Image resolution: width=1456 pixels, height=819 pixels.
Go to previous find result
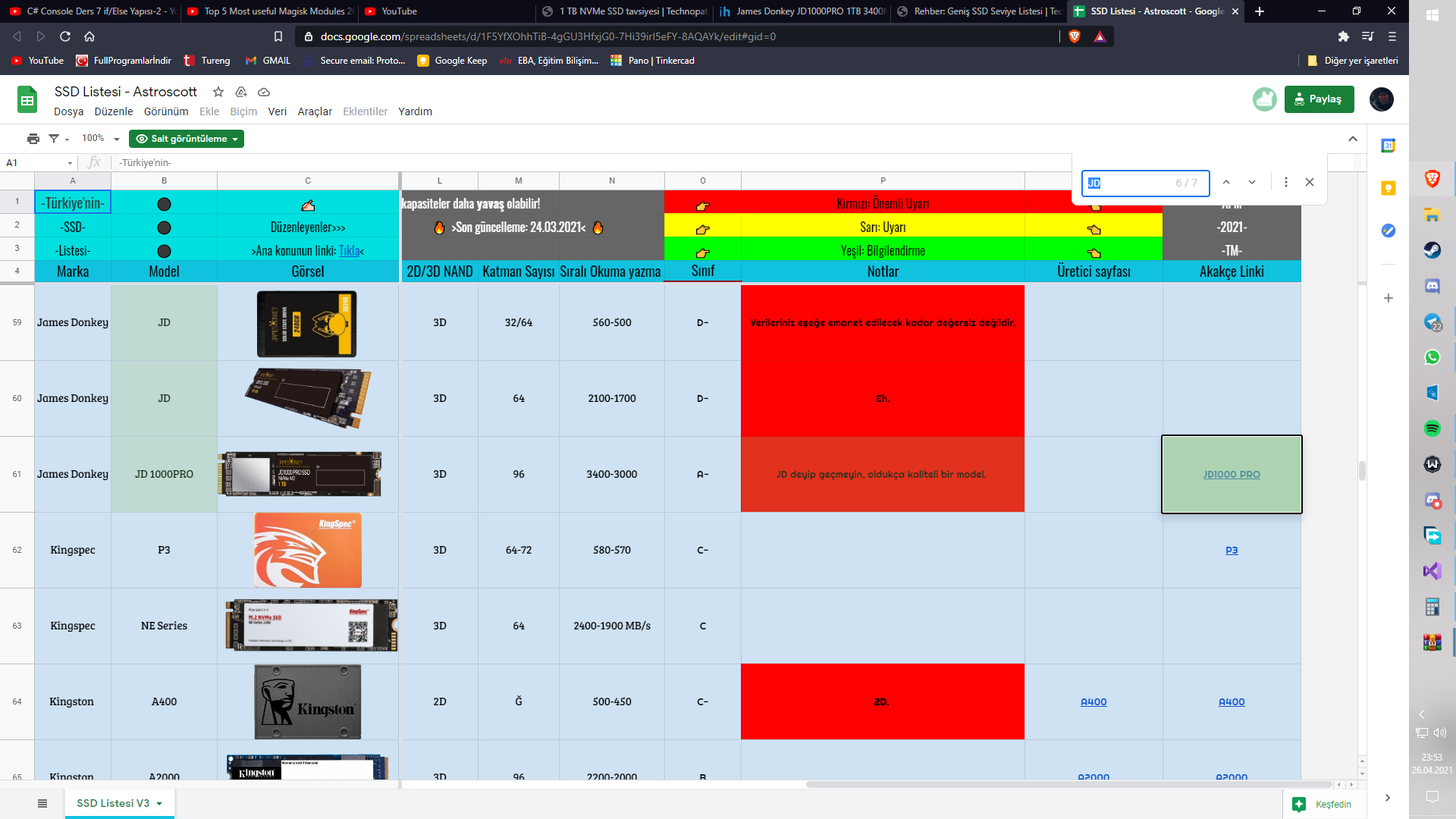1226,182
